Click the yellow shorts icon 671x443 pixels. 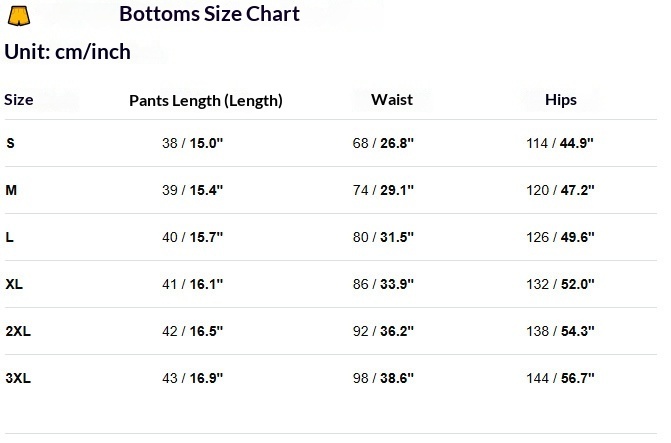[19, 15]
